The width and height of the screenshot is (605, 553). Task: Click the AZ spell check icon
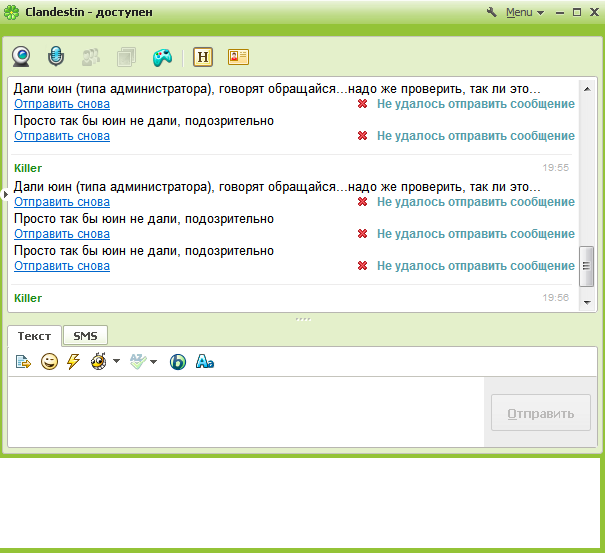[x=138, y=362]
